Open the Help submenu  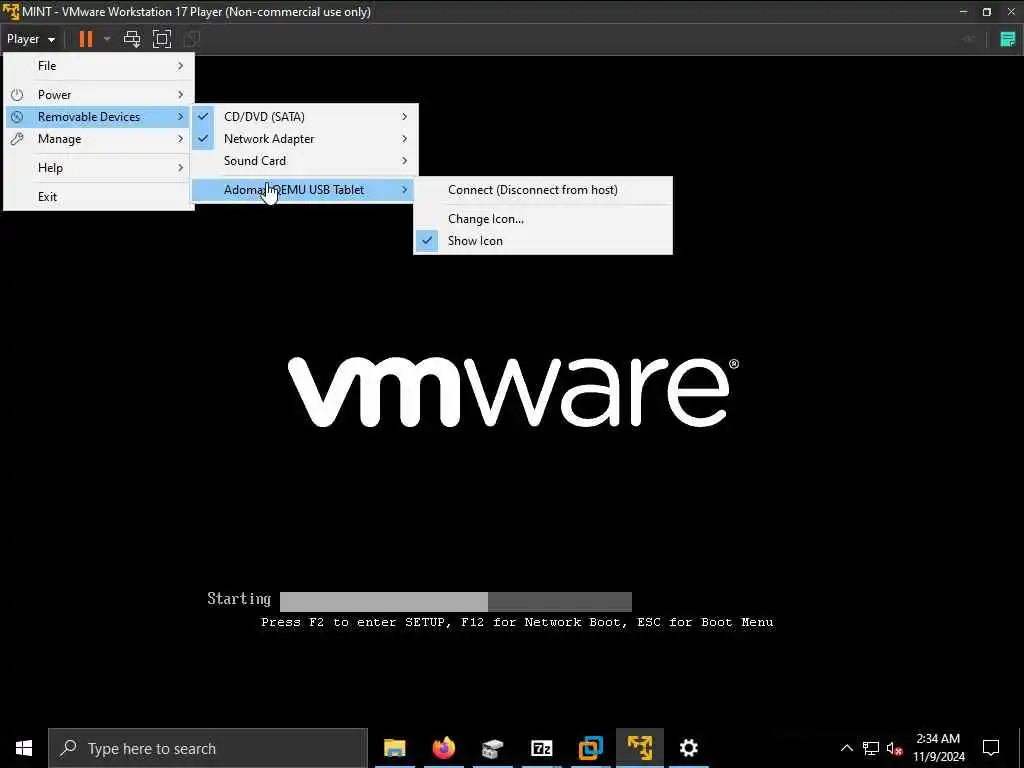(x=99, y=168)
